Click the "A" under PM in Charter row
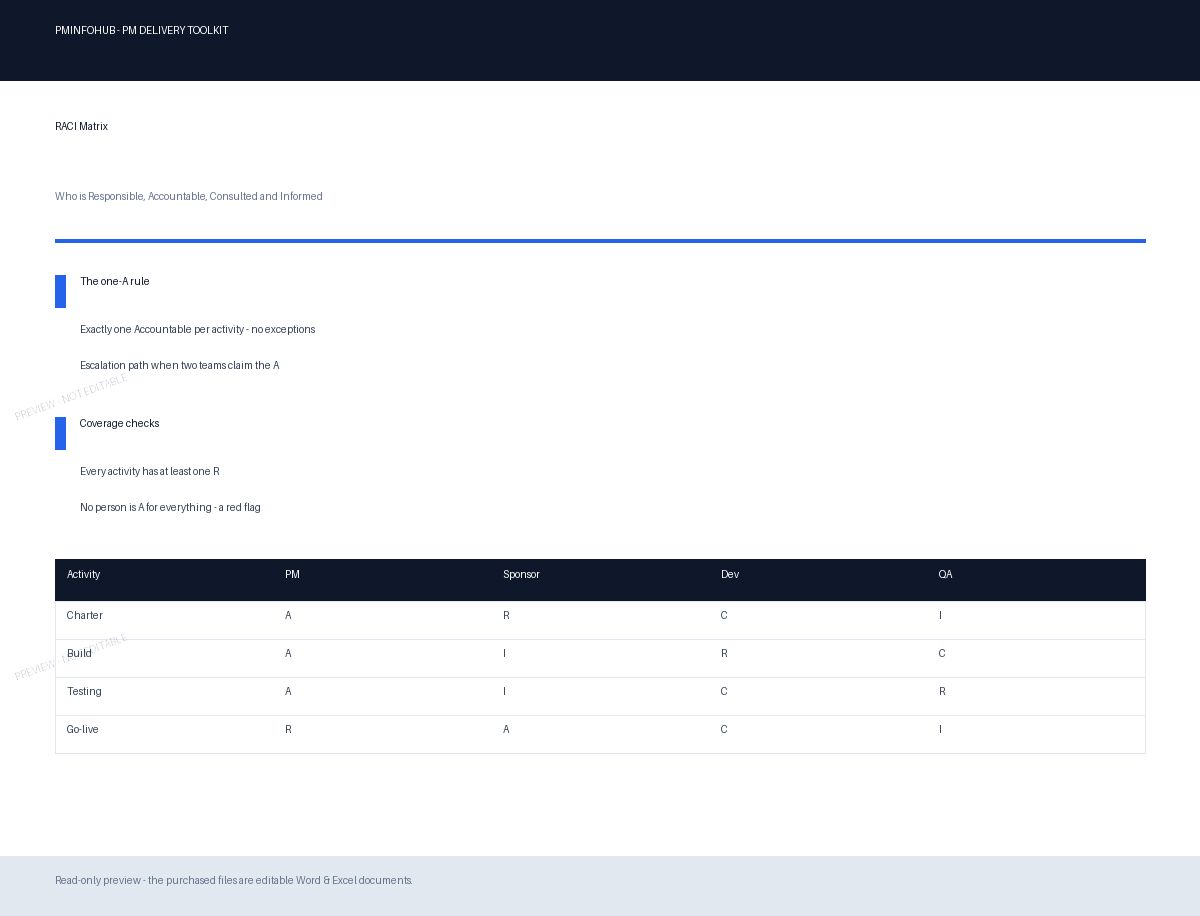Image resolution: width=1200 pixels, height=916 pixels. [288, 616]
